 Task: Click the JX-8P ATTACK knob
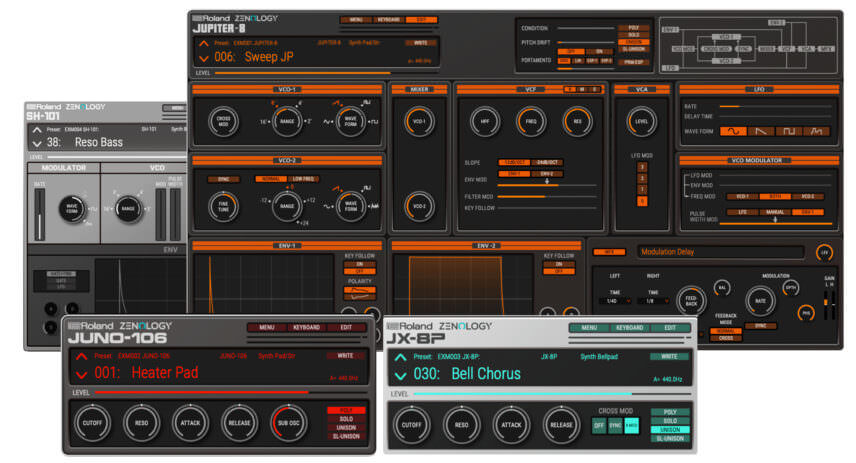click(x=512, y=425)
